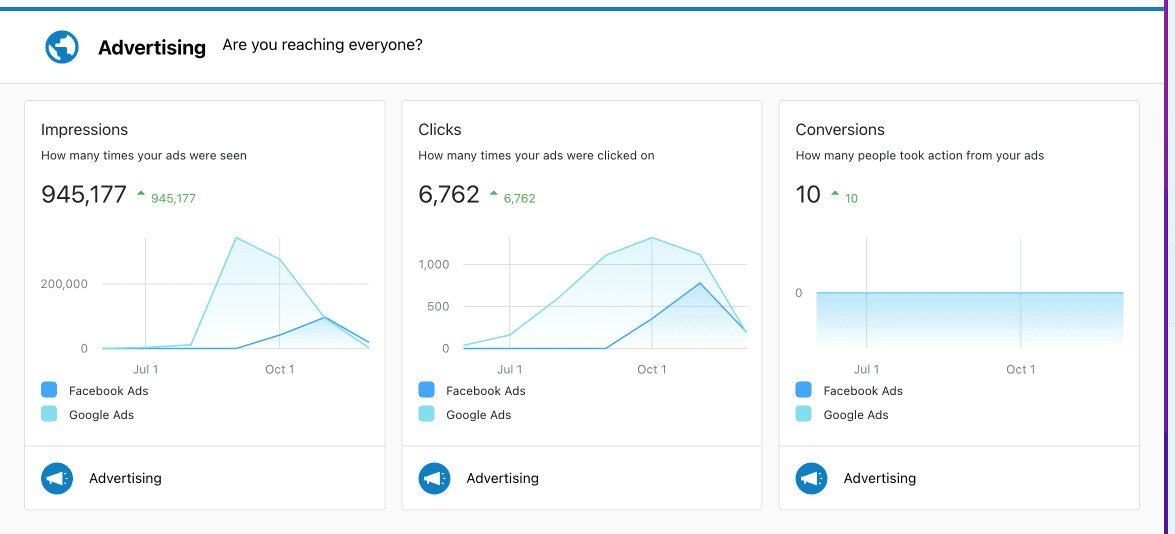The image size is (1175, 534).
Task: Open Advertising link below Impressions chart
Action: (125, 479)
